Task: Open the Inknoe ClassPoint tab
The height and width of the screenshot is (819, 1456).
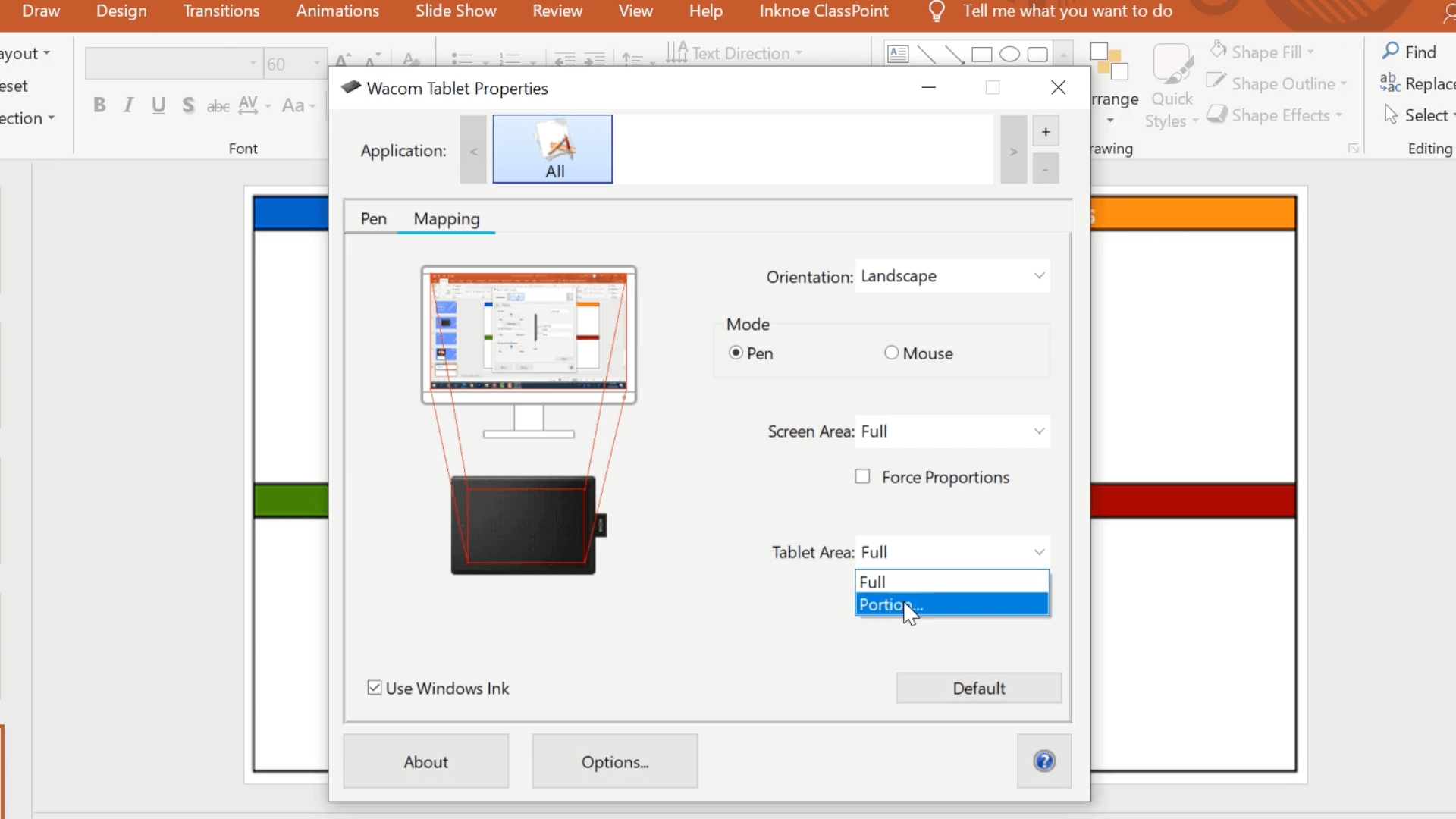Action: (x=824, y=11)
